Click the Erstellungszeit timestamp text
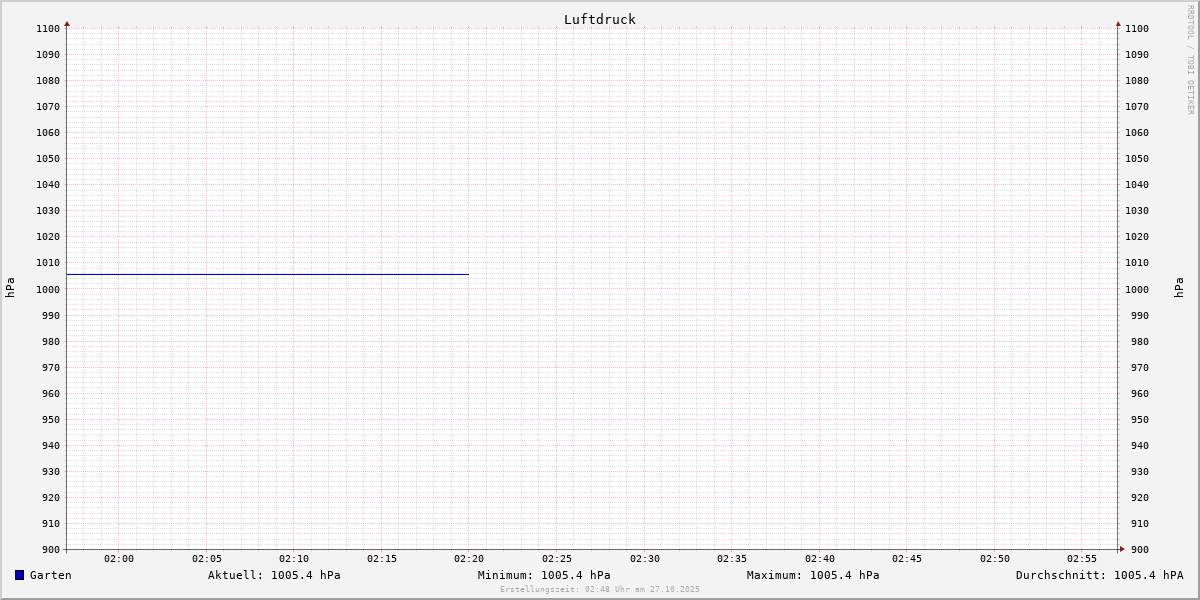The height and width of the screenshot is (600, 1200). pos(600,590)
